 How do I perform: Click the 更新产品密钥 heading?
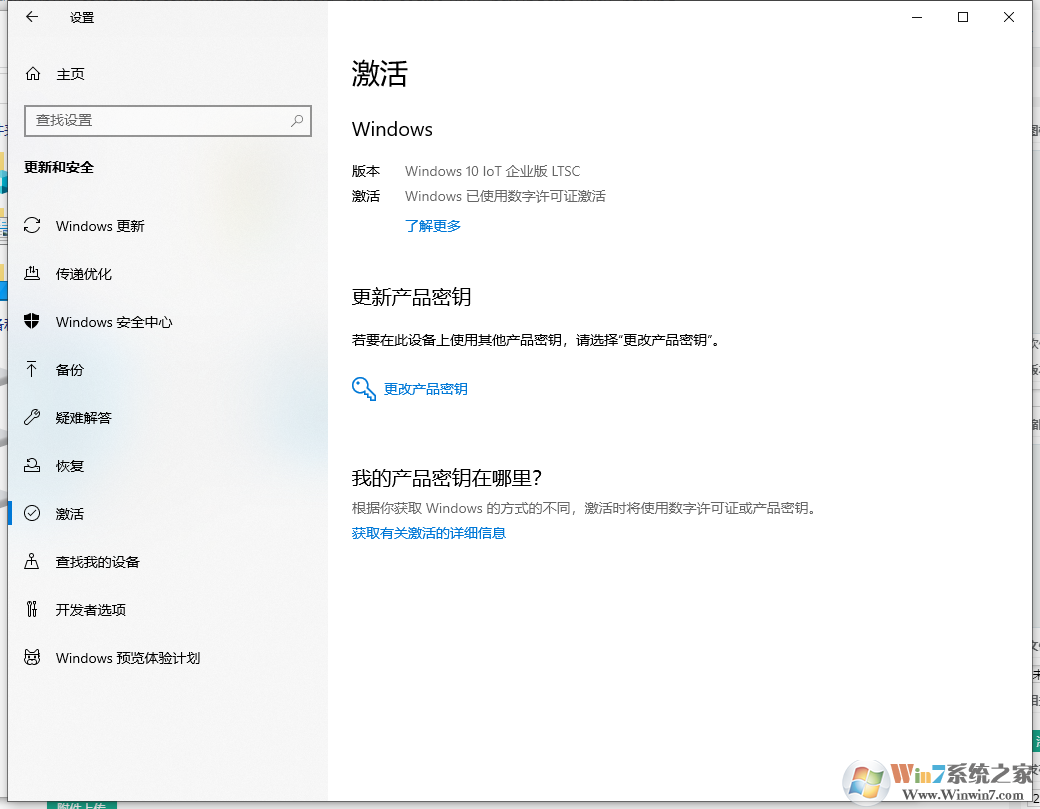coord(411,297)
